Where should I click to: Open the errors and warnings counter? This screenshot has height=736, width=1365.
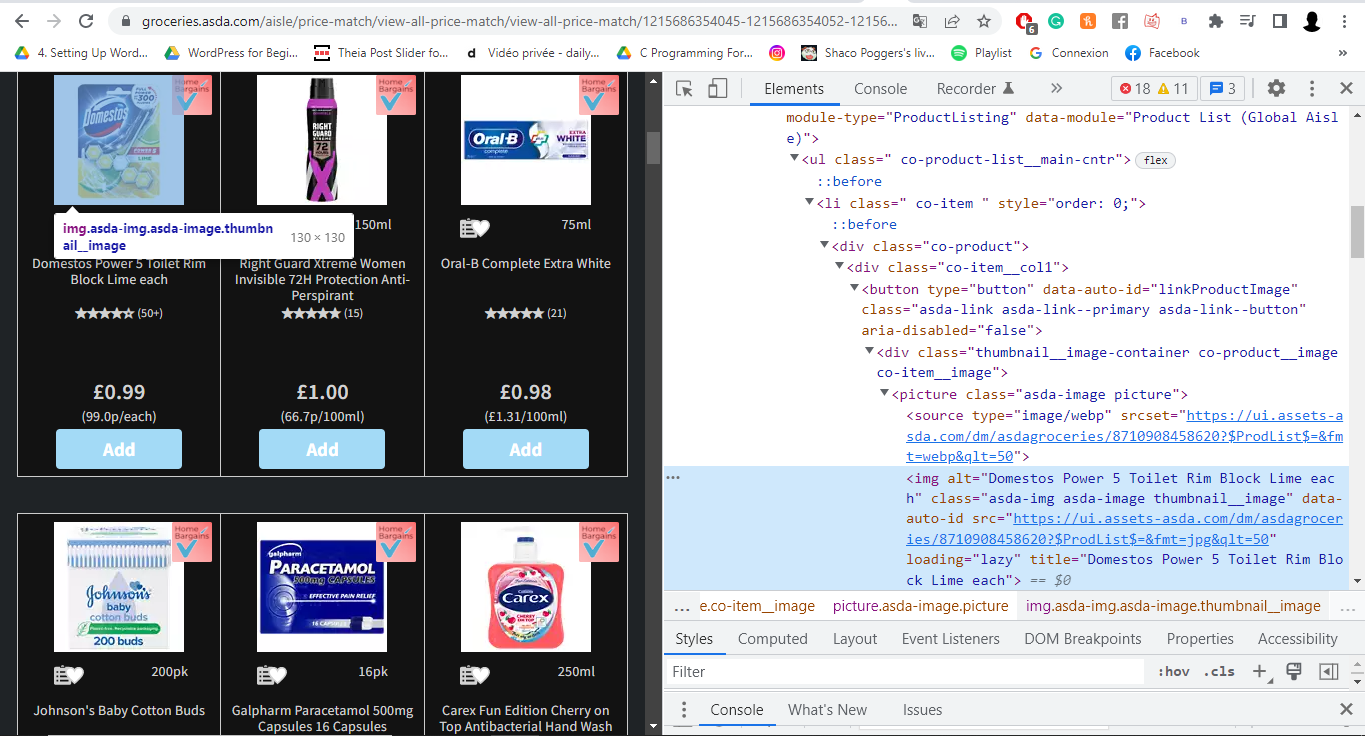pyautogui.click(x=1154, y=89)
